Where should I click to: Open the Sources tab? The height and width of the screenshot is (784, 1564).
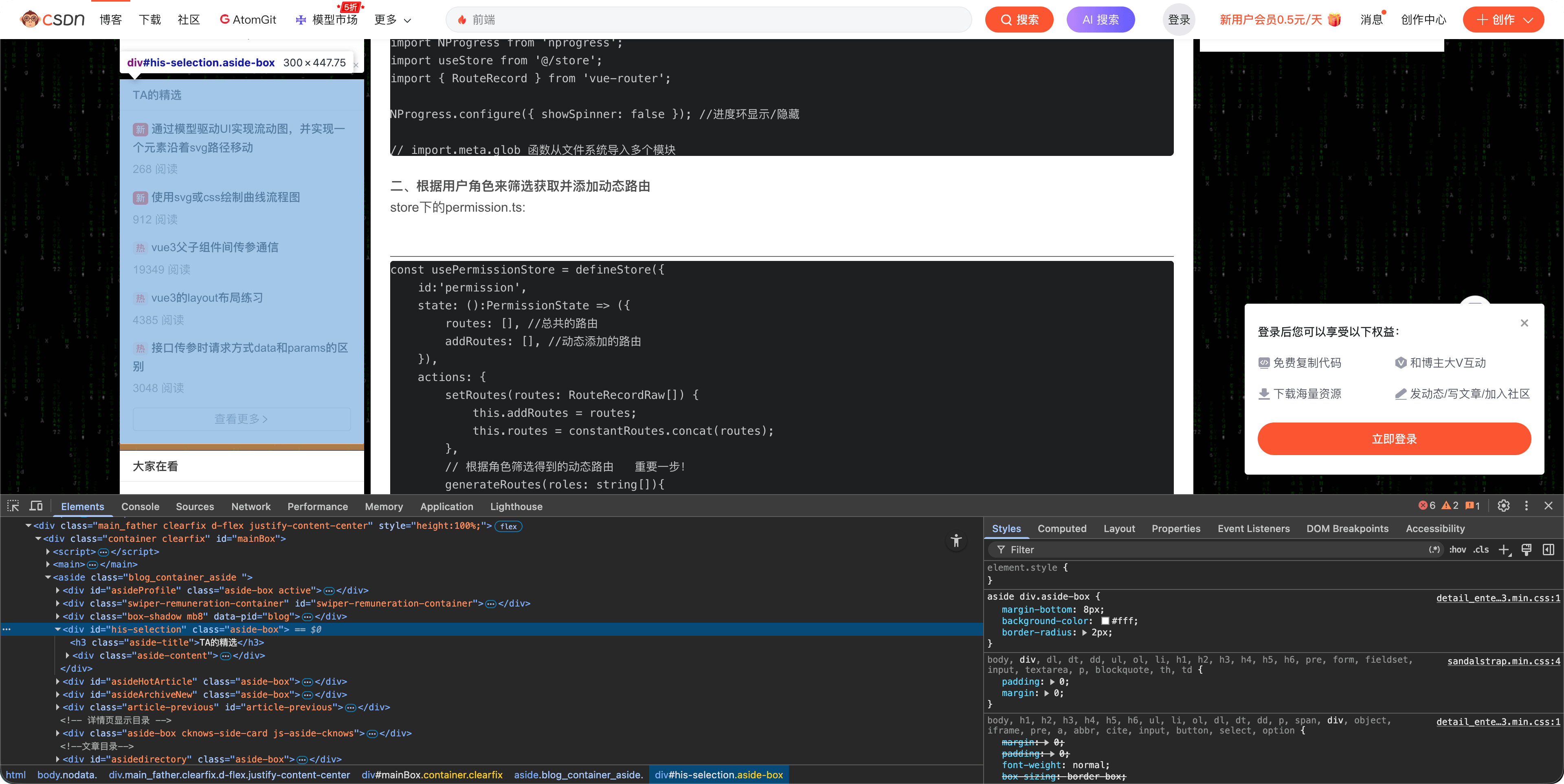tap(195, 507)
